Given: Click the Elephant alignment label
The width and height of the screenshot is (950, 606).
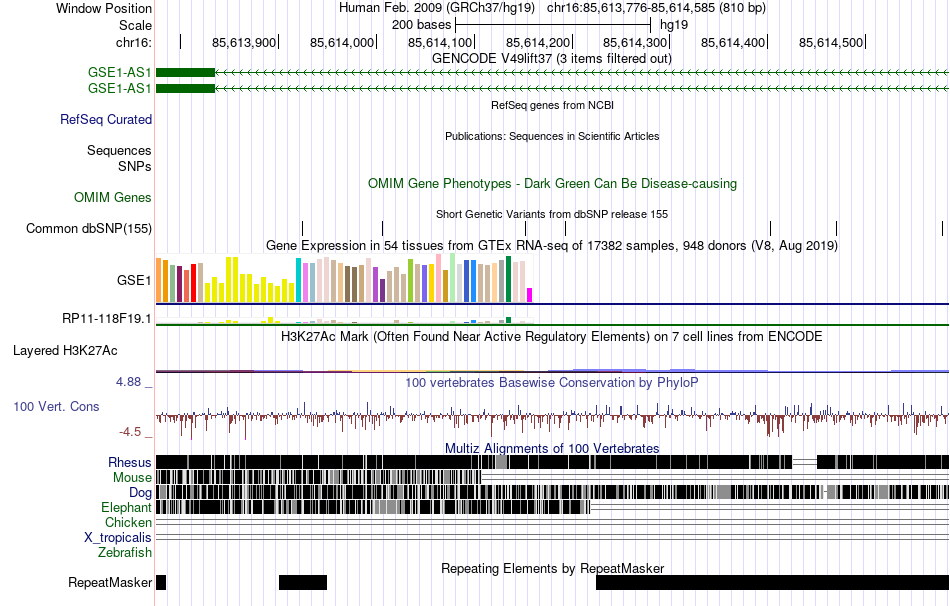Looking at the screenshot, I should point(126,507).
